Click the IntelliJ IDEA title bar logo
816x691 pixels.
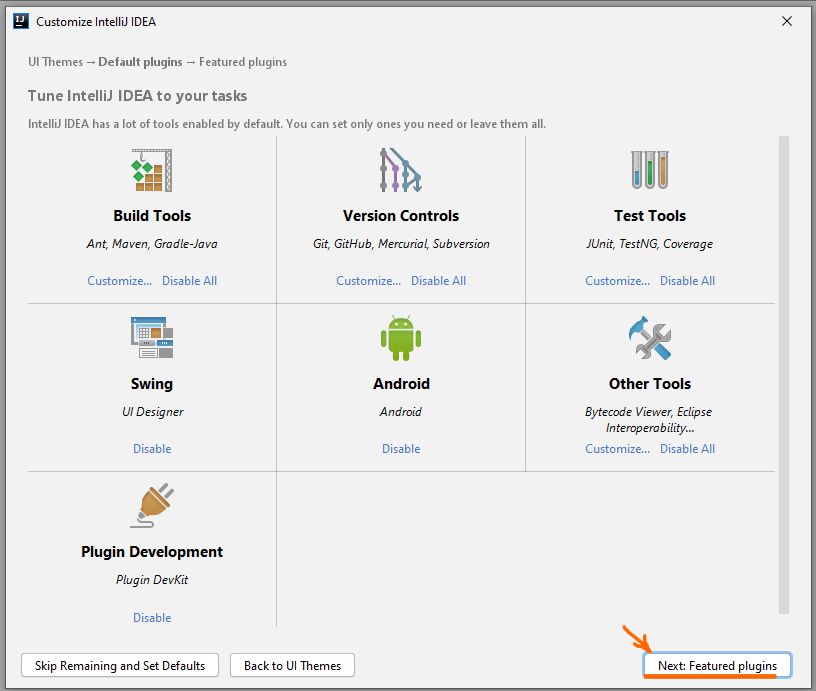pos(20,21)
